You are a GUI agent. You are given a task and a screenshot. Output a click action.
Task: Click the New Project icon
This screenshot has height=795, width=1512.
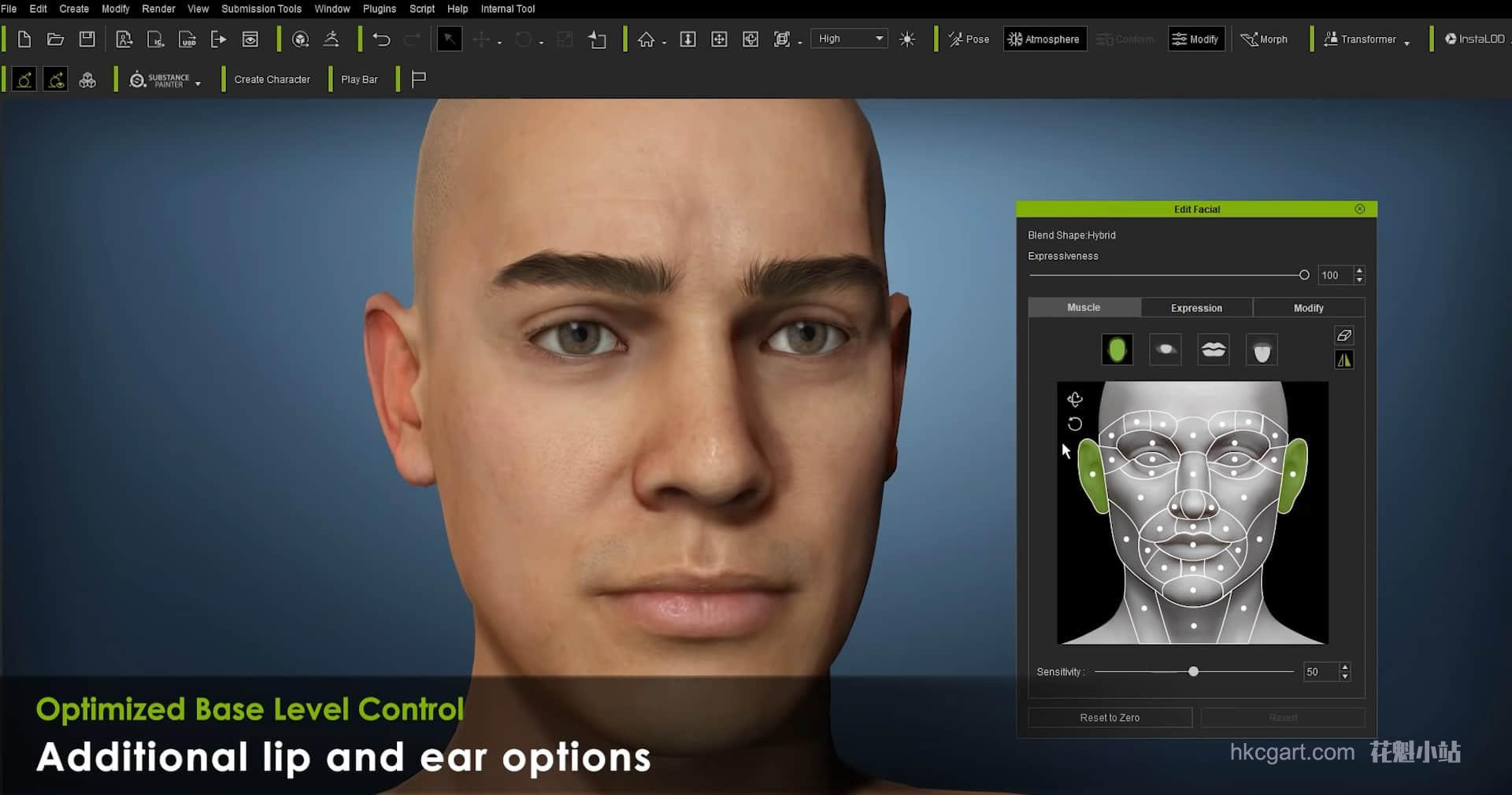(24, 39)
